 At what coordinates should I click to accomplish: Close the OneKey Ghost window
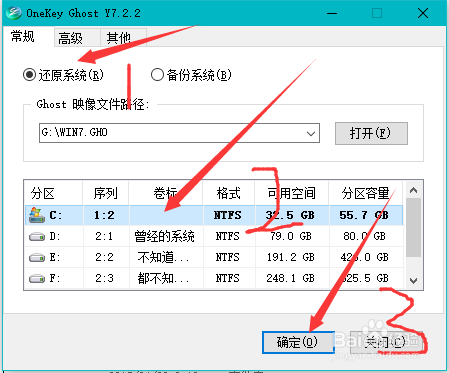coord(423,13)
